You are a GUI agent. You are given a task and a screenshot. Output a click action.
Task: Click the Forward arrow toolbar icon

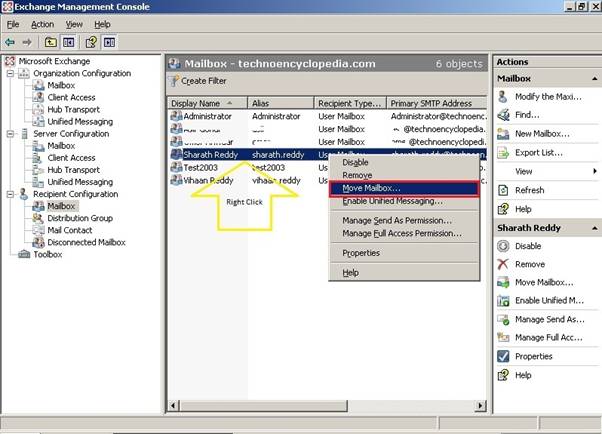click(27, 42)
